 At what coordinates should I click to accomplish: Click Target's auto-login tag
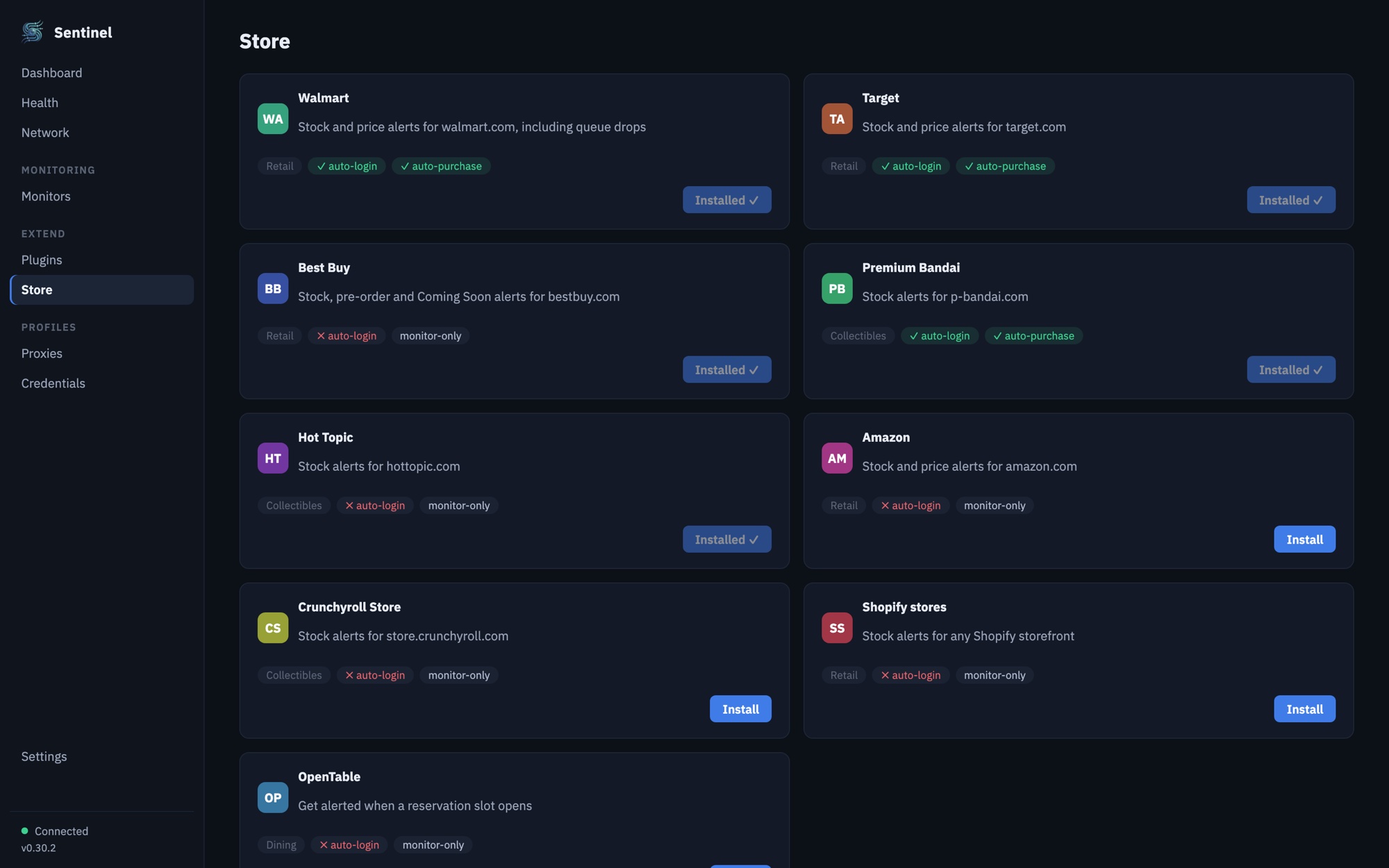910,166
